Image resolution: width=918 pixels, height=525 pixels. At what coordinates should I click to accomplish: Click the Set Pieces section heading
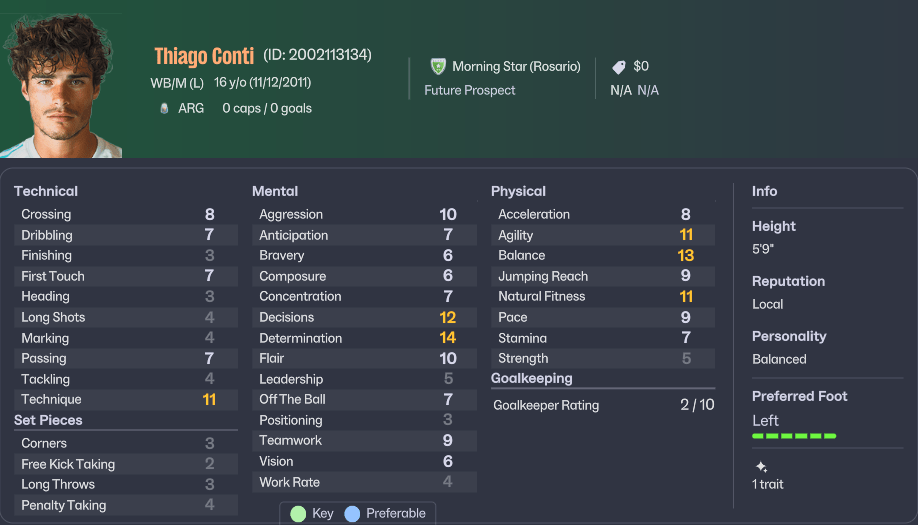click(x=48, y=420)
